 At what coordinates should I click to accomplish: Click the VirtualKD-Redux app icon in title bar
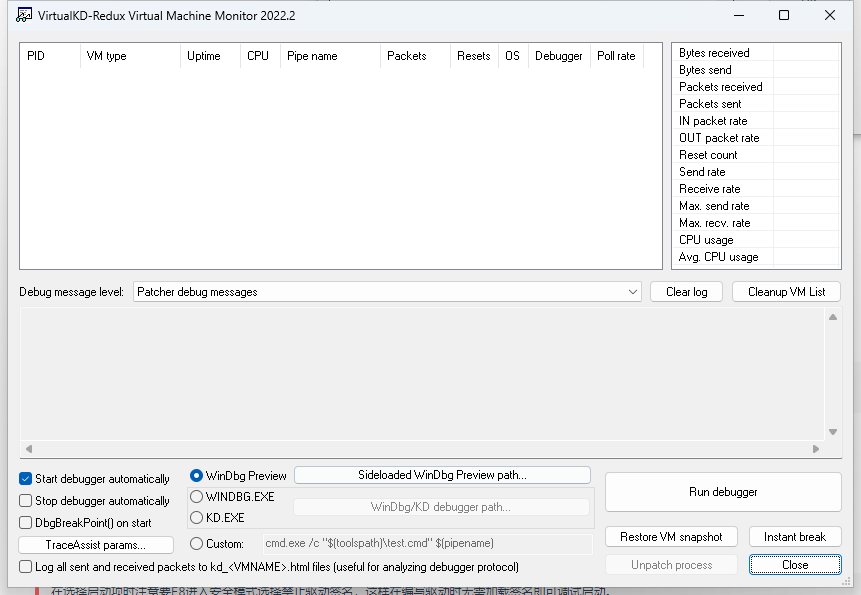[x=24, y=15]
